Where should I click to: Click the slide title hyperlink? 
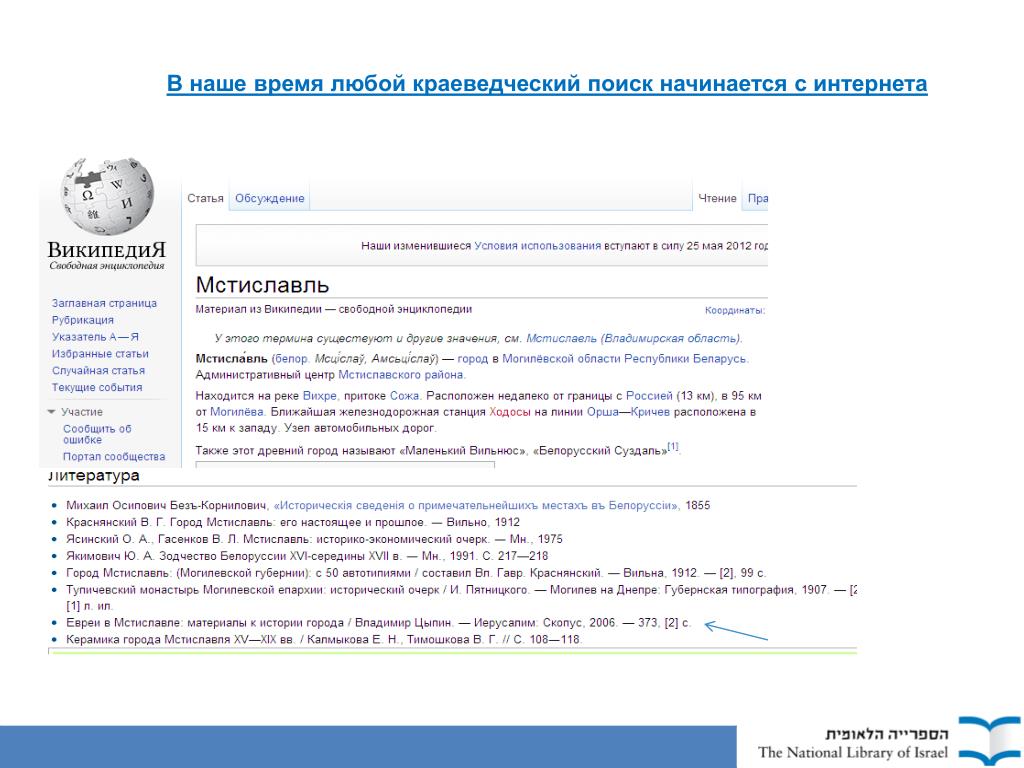[547, 84]
